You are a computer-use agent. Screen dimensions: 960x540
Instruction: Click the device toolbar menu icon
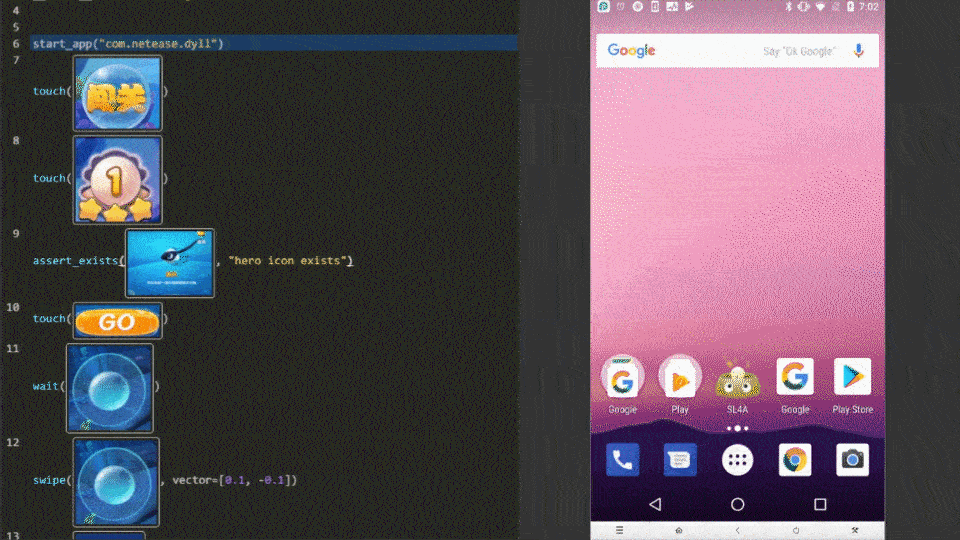(620, 530)
